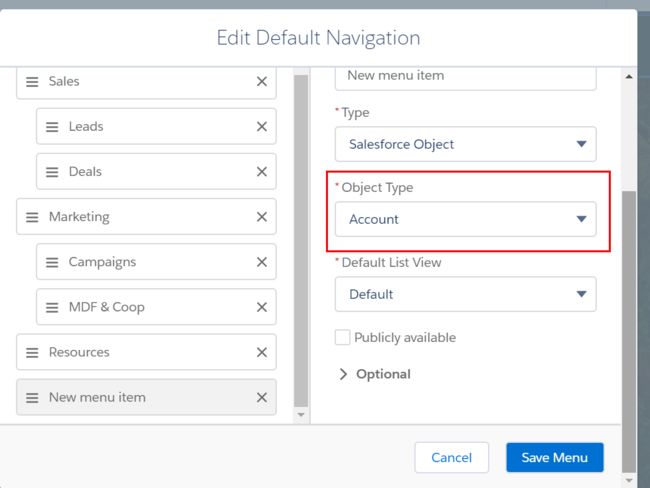Open the Object Type Account dropdown
This screenshot has width=650, height=488.
[465, 219]
